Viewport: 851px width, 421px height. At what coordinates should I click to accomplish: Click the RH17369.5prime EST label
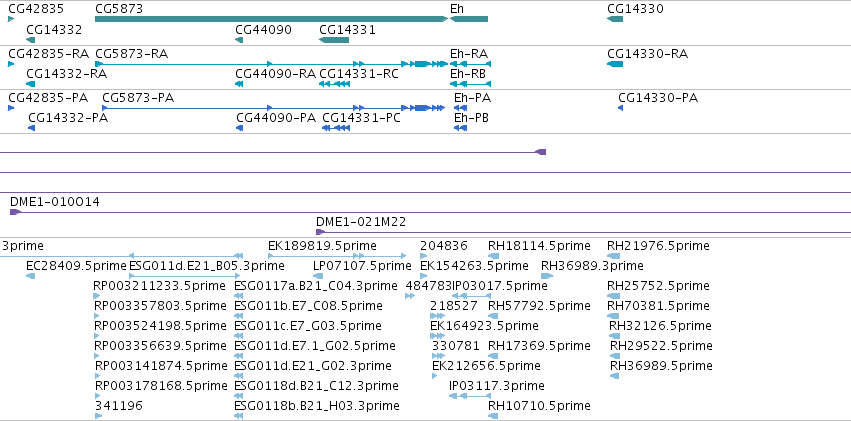[x=539, y=346]
